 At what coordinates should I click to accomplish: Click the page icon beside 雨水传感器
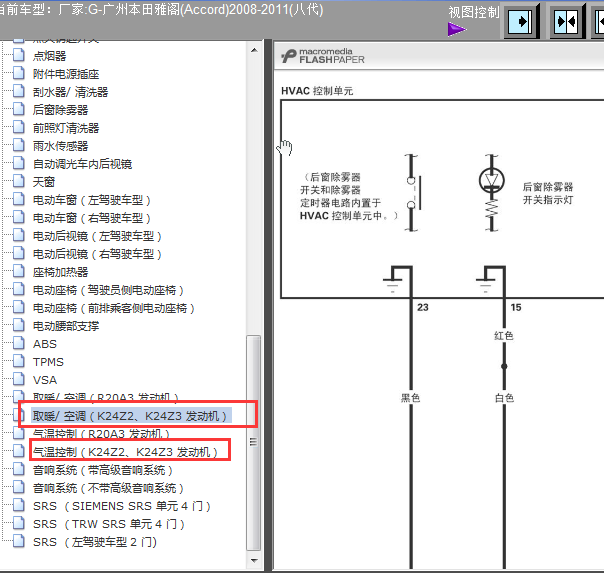click(x=18, y=145)
